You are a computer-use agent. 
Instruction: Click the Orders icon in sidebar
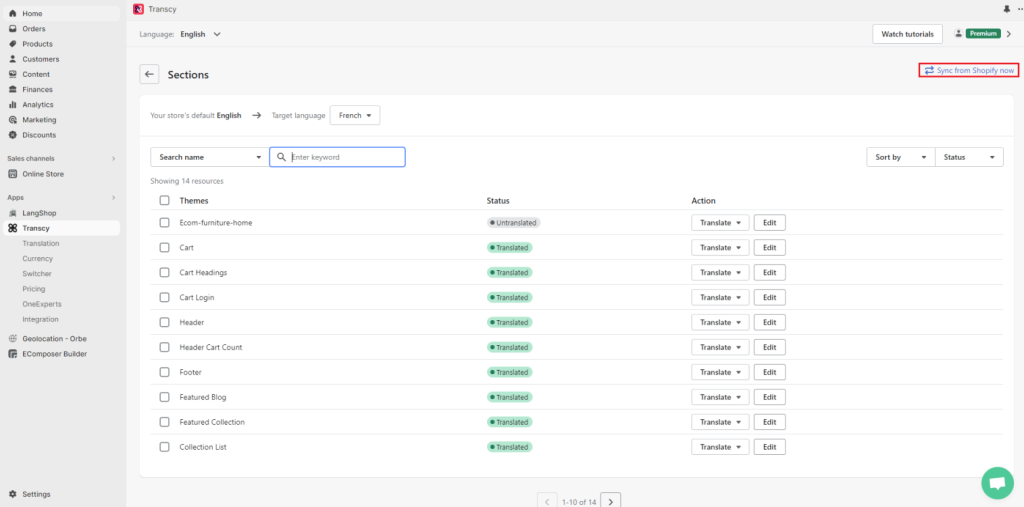12,29
